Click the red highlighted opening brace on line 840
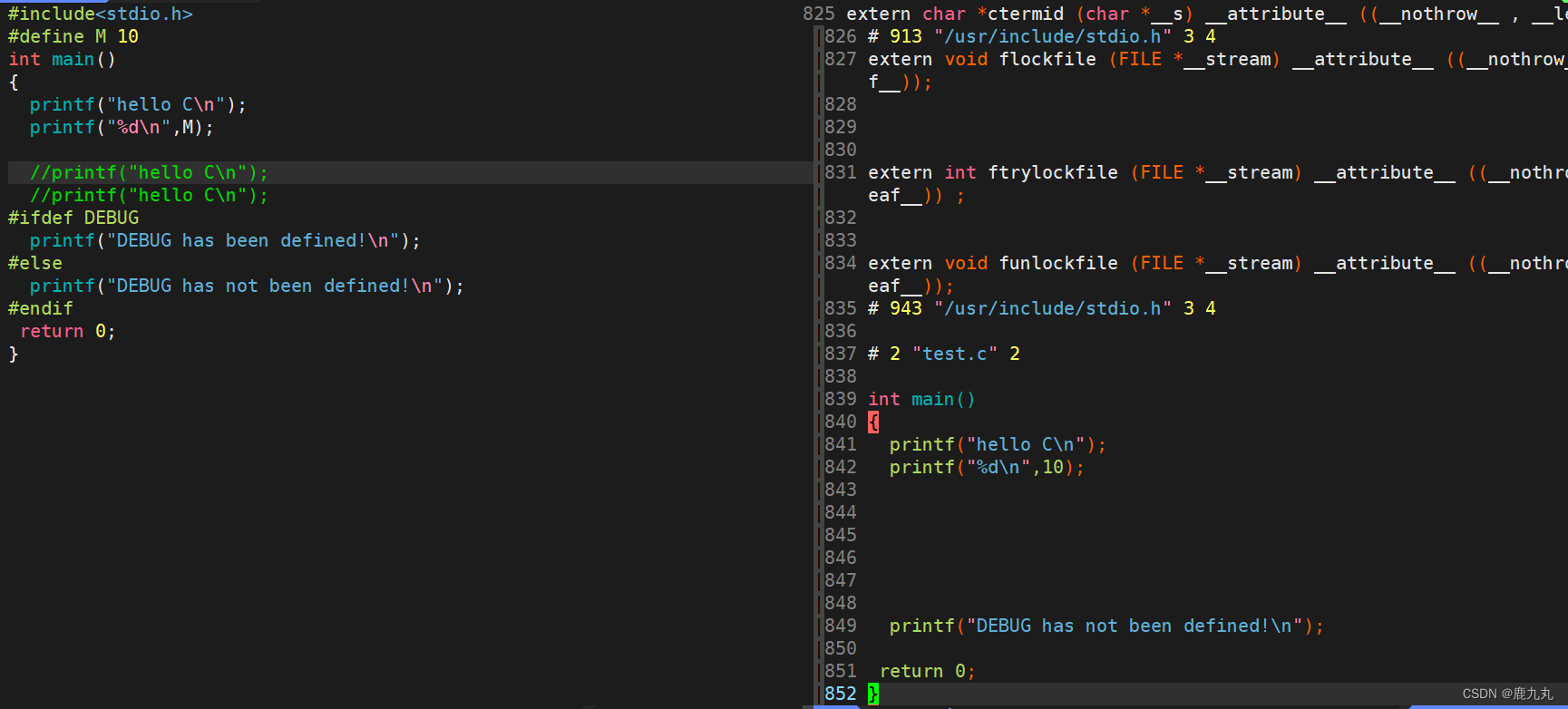This screenshot has height=709, width=1568. (x=873, y=422)
